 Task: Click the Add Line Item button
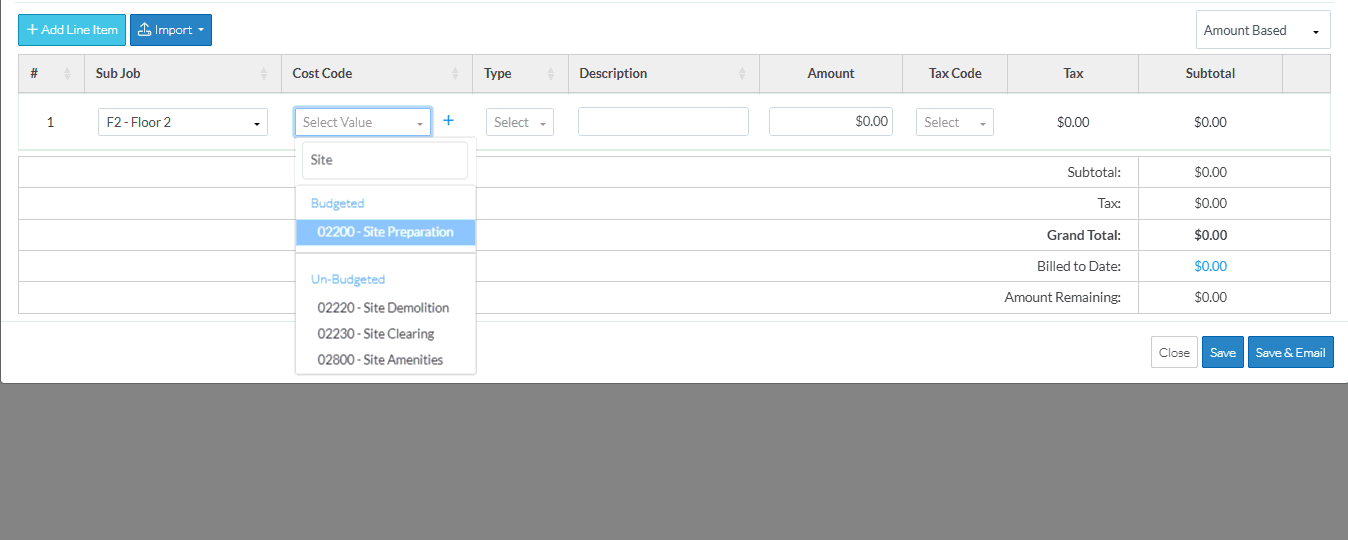[72, 30]
